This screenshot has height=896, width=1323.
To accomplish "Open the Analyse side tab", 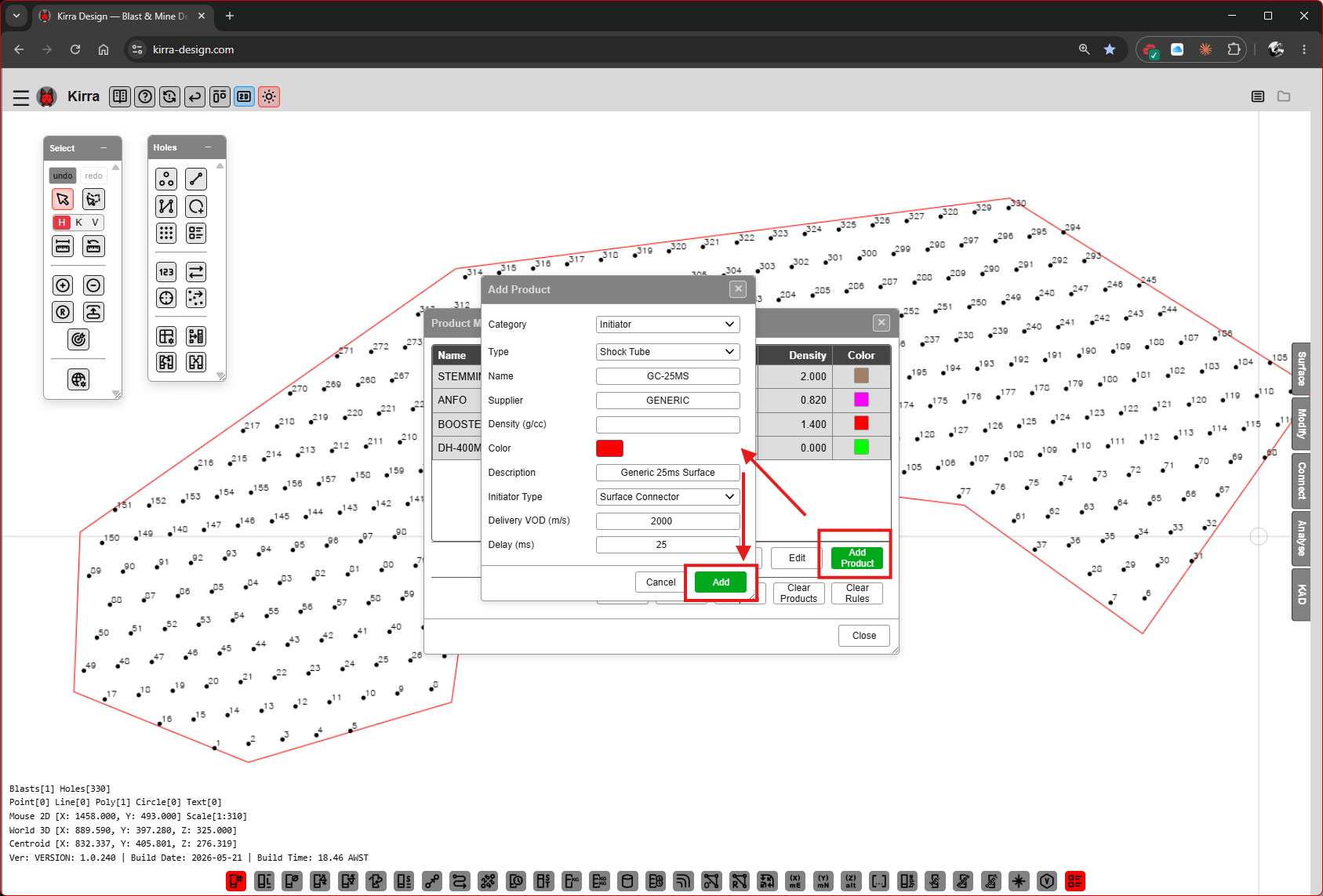I will pyautogui.click(x=1301, y=538).
